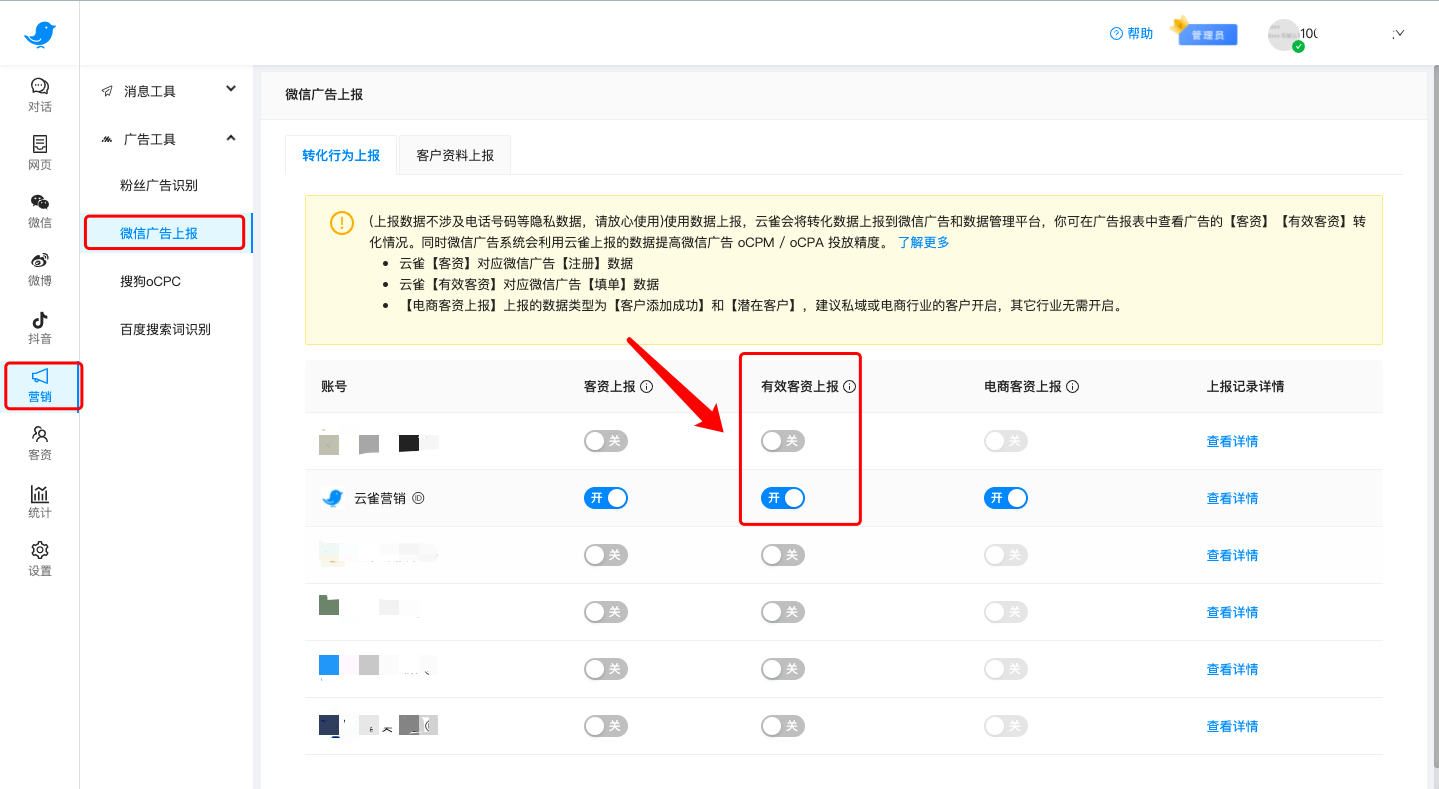Toggle 客资上报 for first account row
The image size is (1439, 789).
(x=606, y=441)
